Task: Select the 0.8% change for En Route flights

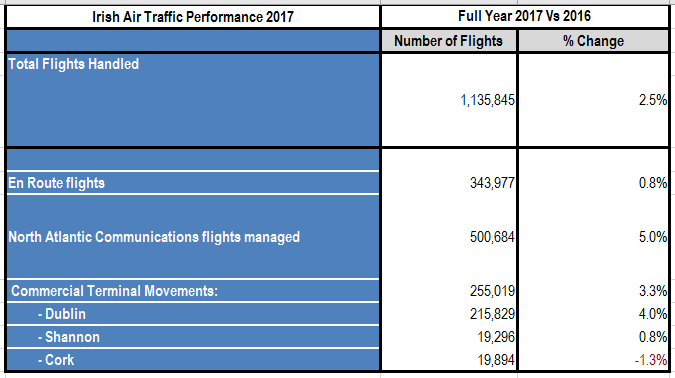Action: [x=653, y=183]
